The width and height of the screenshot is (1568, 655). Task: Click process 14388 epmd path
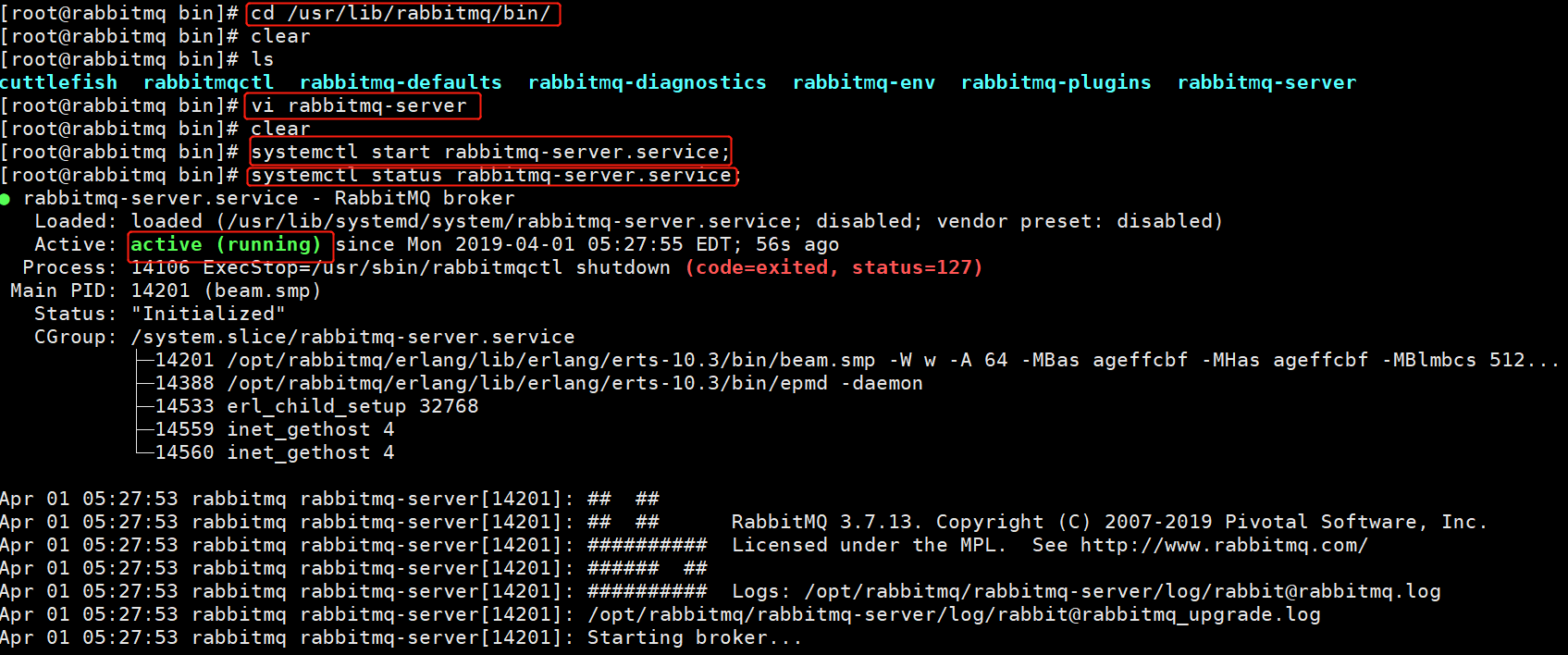coord(527,383)
